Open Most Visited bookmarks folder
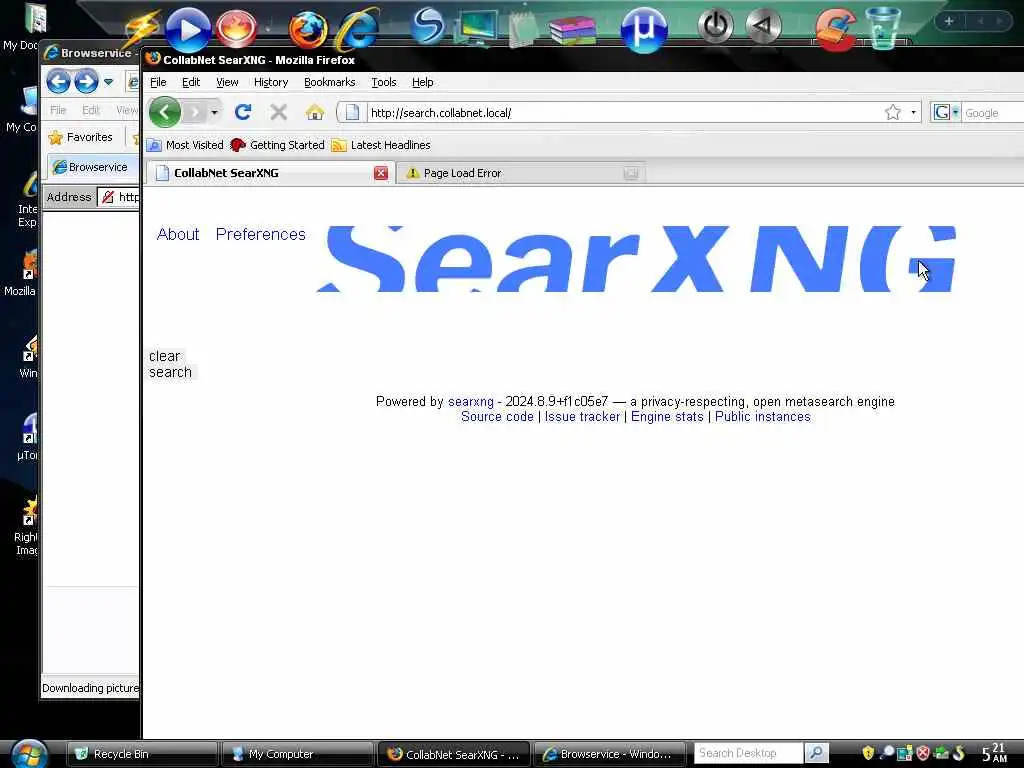The width and height of the screenshot is (1024, 768). pos(185,145)
